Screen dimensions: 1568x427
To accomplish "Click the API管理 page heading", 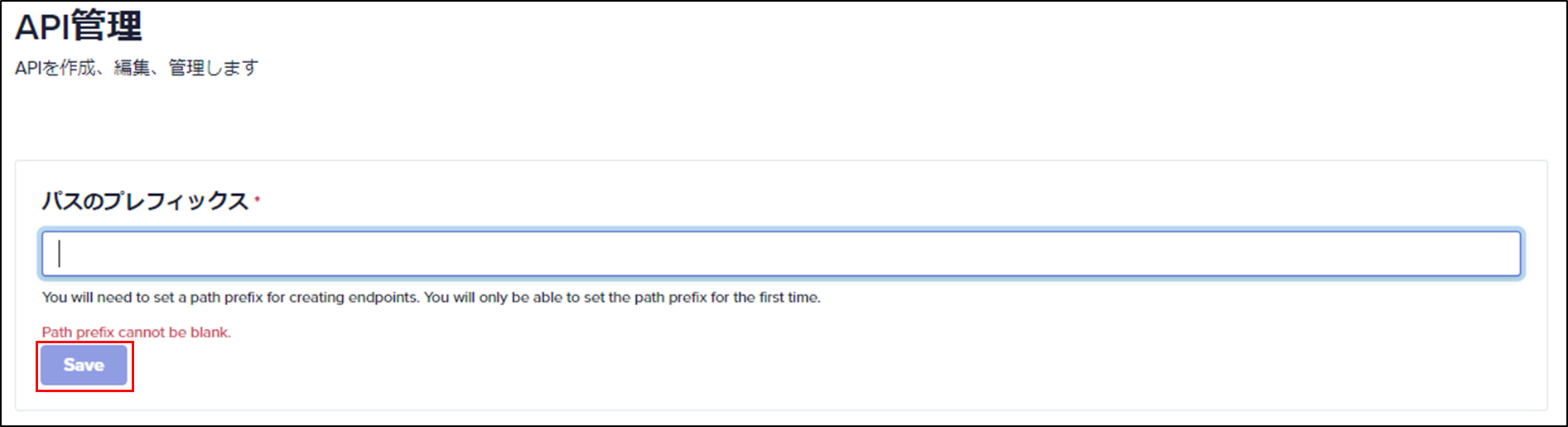I will 79,26.
